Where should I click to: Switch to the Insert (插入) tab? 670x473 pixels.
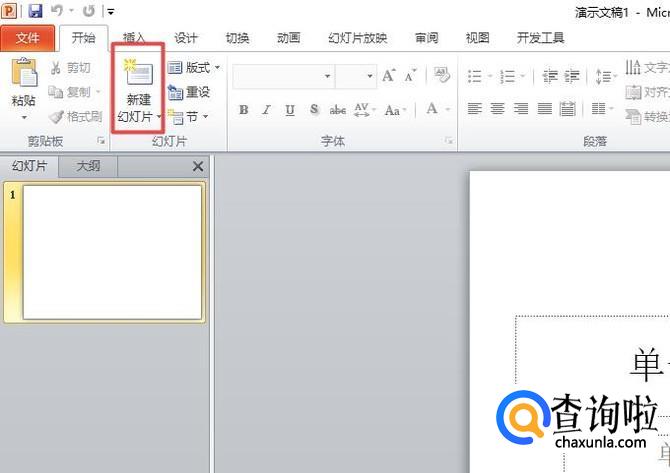coord(135,38)
